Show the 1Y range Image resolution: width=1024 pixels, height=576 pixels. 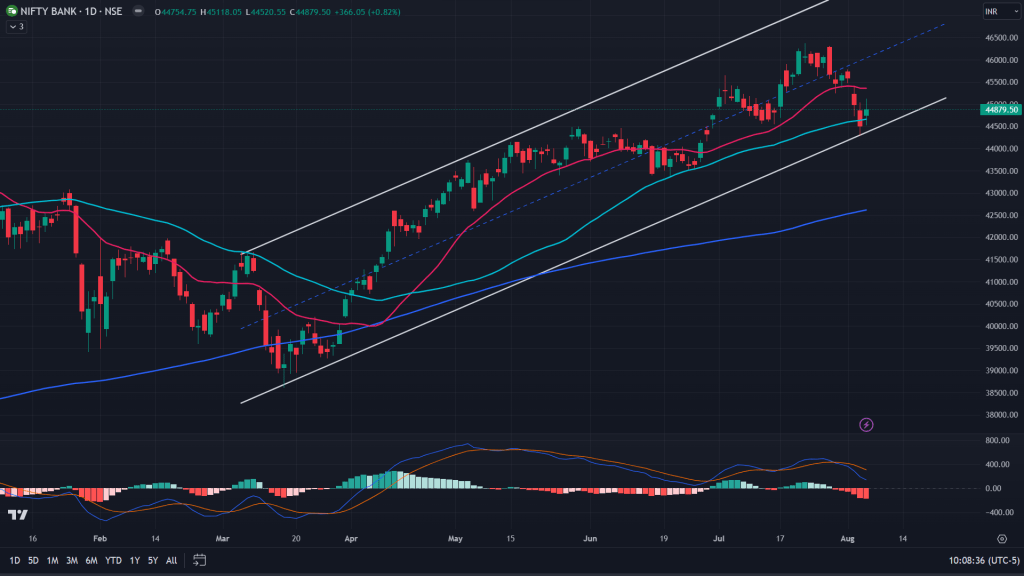point(134,560)
